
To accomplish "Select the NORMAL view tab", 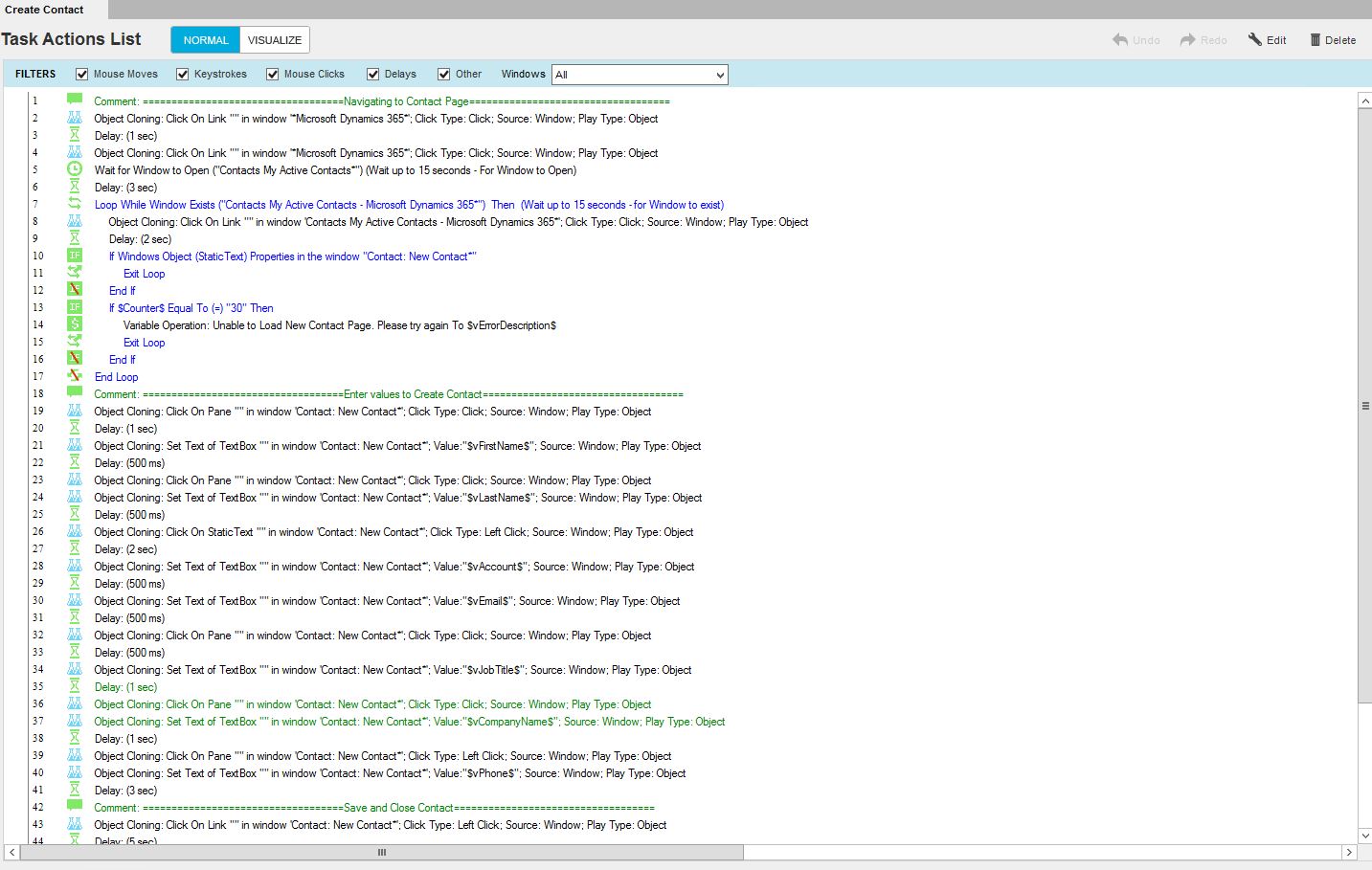I will pyautogui.click(x=206, y=40).
